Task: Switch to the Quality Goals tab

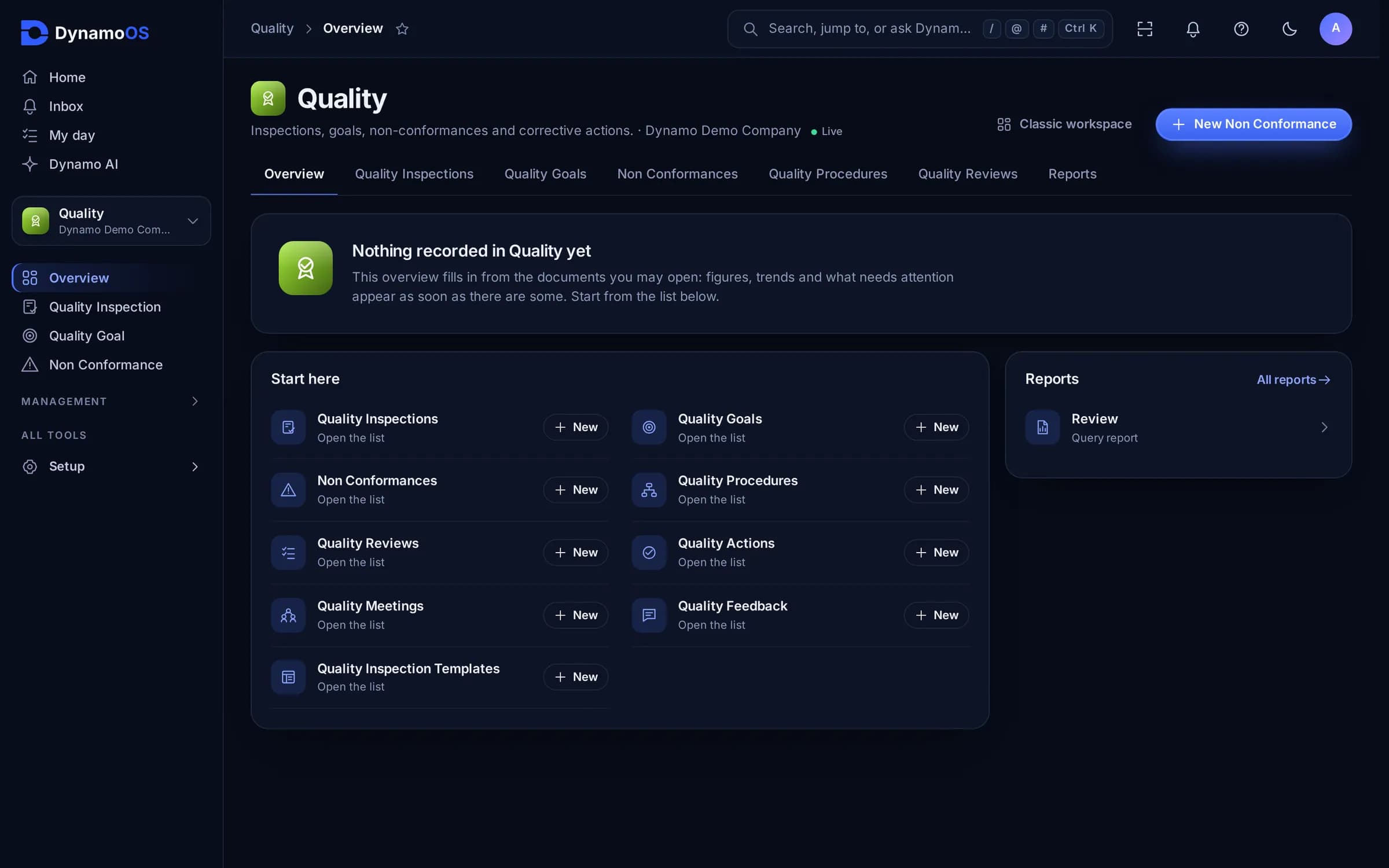Action: tap(545, 174)
